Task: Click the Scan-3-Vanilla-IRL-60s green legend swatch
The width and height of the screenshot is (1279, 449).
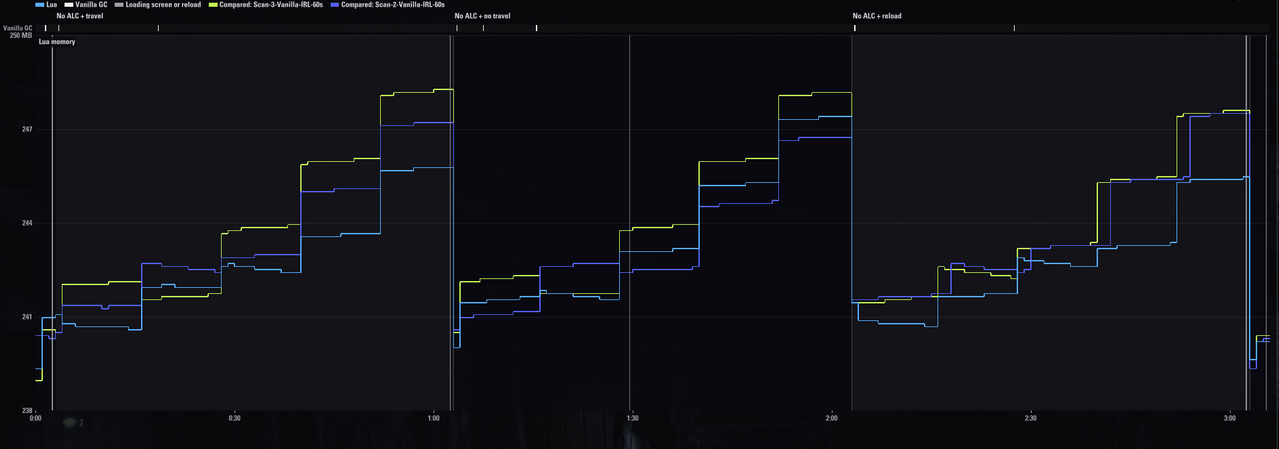Action: (x=213, y=5)
